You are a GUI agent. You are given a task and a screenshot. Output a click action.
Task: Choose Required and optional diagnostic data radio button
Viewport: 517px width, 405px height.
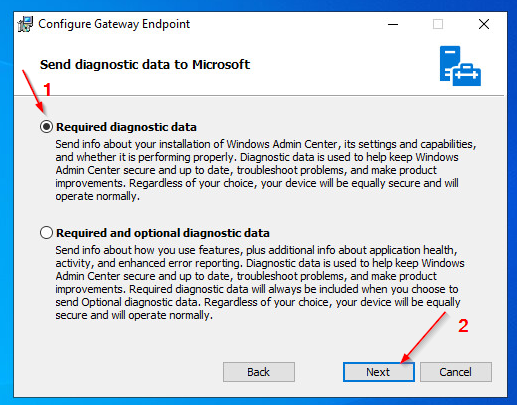pos(46,233)
